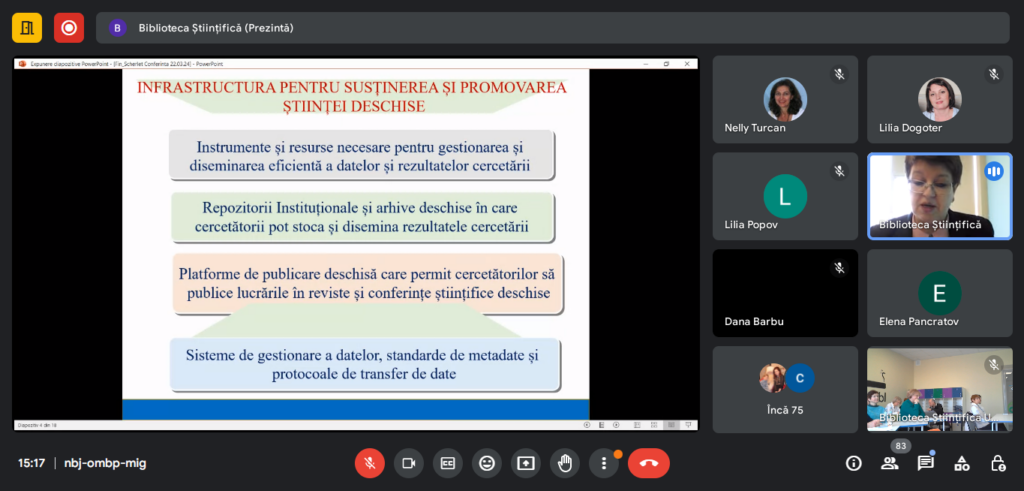Open the meeting details info icon

pos(853,463)
